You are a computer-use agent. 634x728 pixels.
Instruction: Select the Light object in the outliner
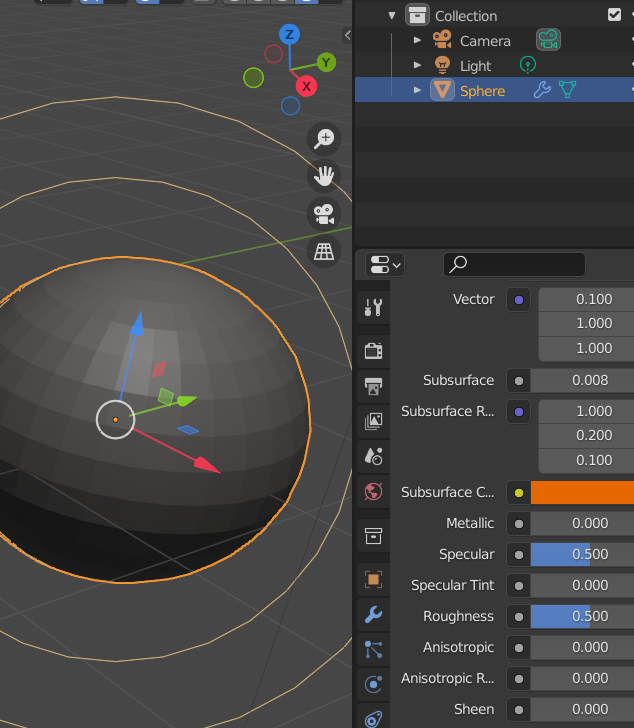pos(475,65)
